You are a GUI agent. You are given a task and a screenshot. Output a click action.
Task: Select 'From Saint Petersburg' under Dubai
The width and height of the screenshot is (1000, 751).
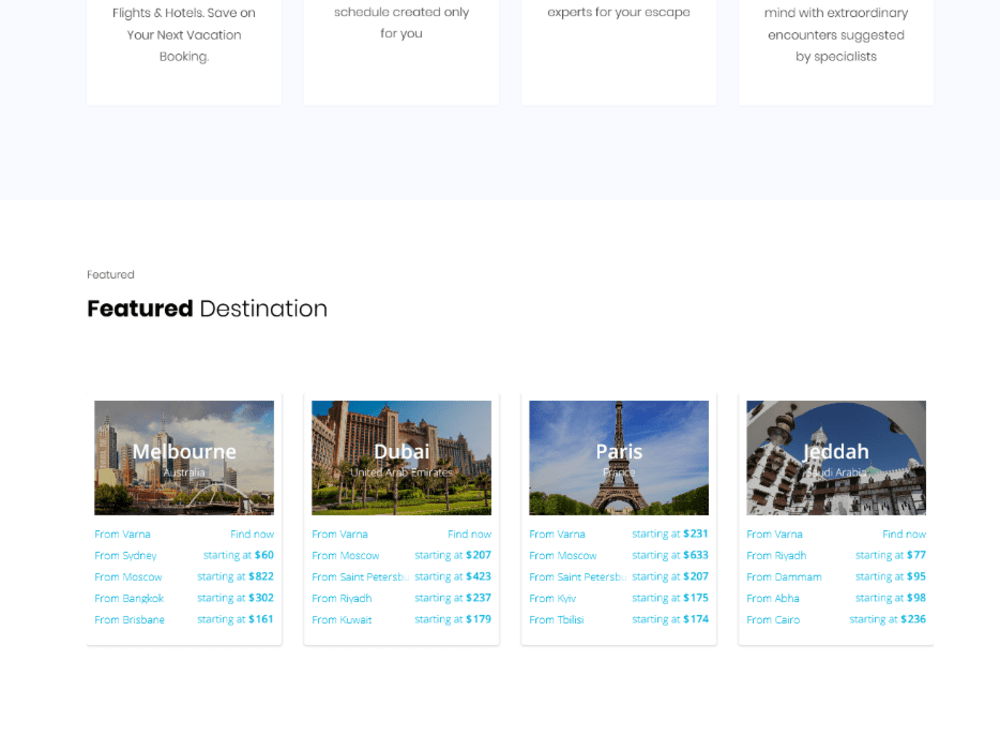coord(360,577)
